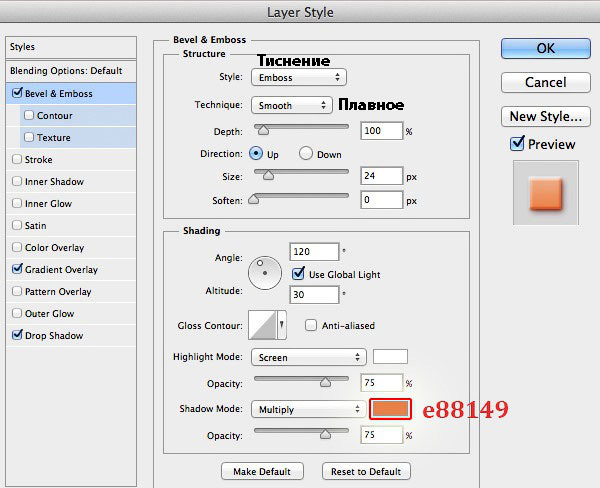
Task: Enable the Satin checkbox
Action: coord(17,225)
